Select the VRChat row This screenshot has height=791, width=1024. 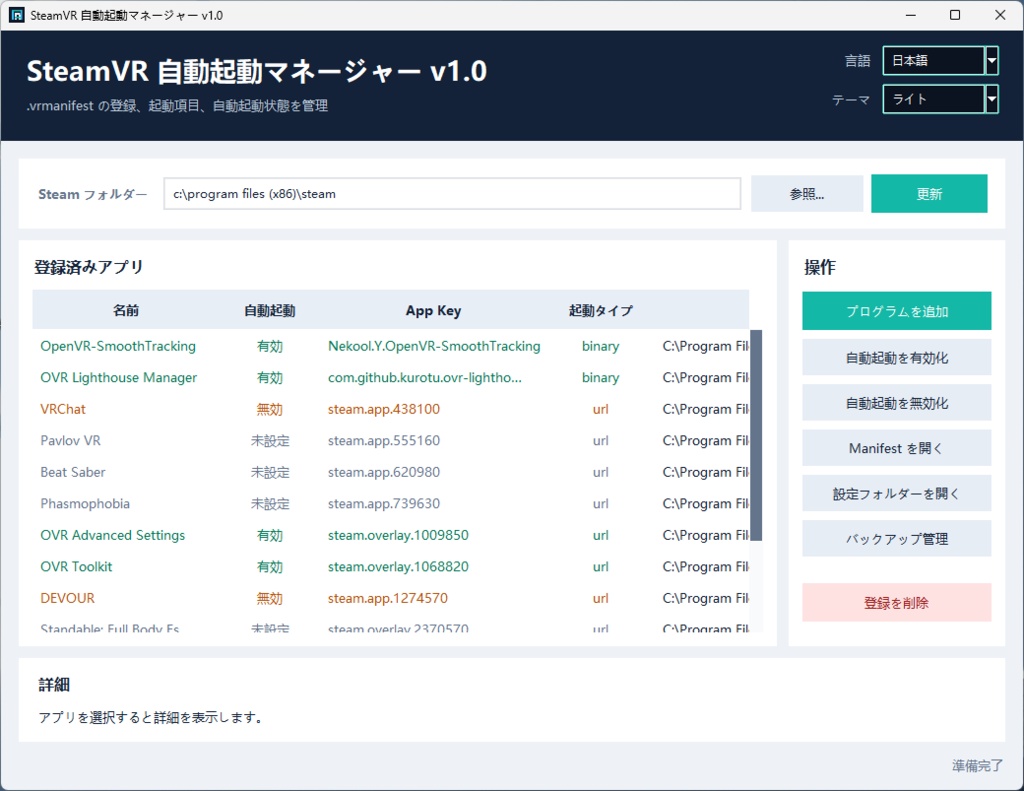click(x=391, y=410)
